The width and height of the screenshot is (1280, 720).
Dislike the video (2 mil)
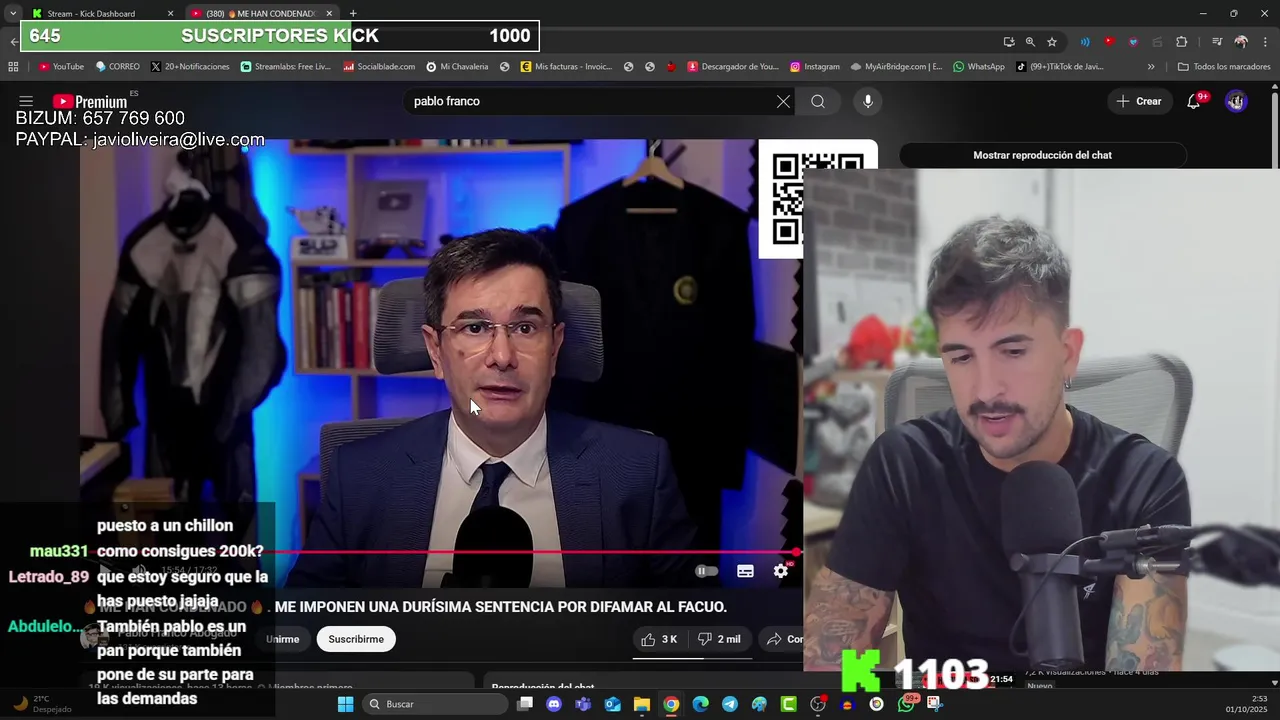[x=719, y=639]
